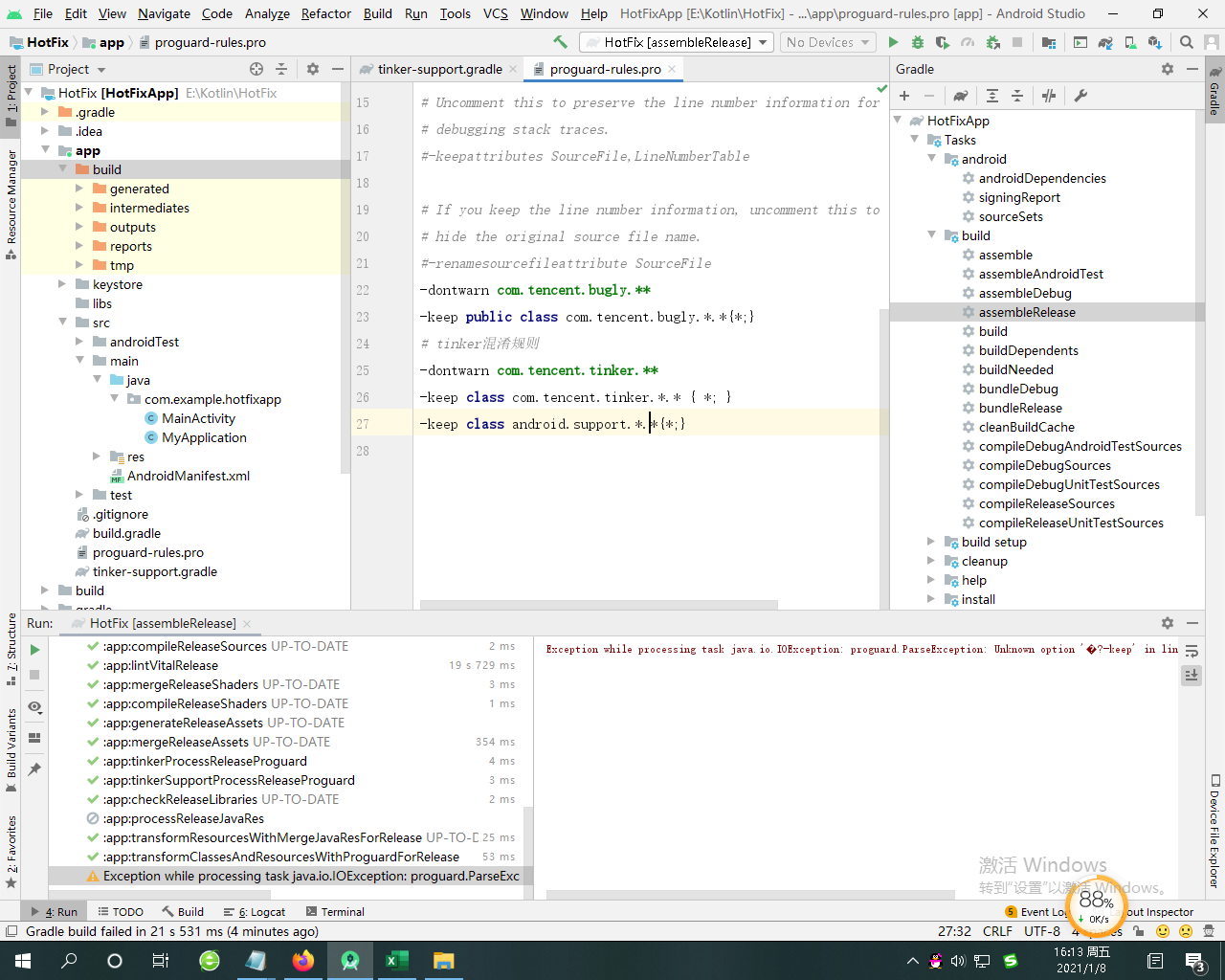Click the Make Project hammer icon
1225x980 pixels.
click(x=561, y=42)
